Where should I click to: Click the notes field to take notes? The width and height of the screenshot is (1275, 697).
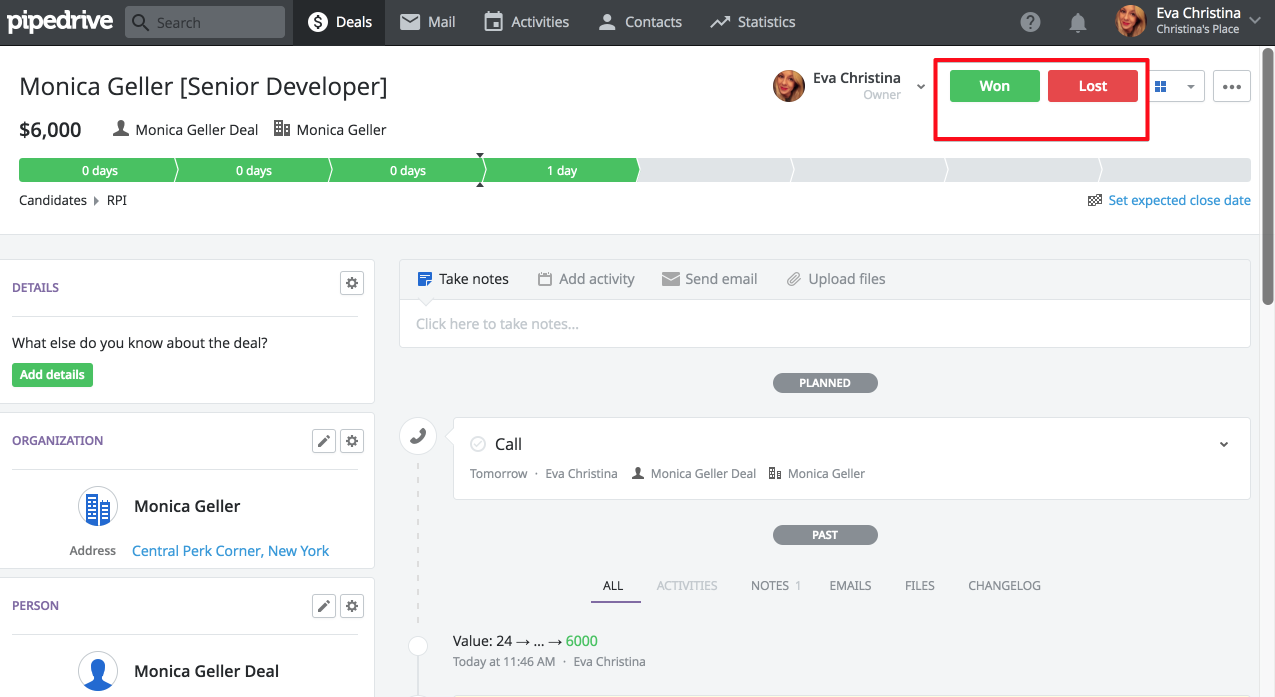825,323
